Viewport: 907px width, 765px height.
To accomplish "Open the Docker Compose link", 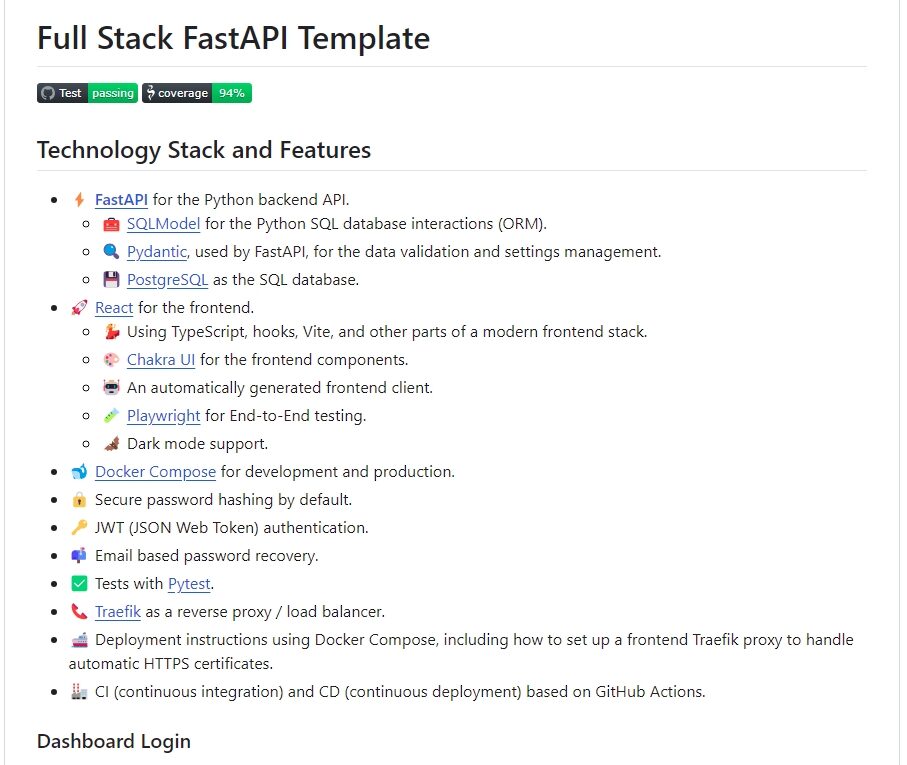I will point(155,472).
